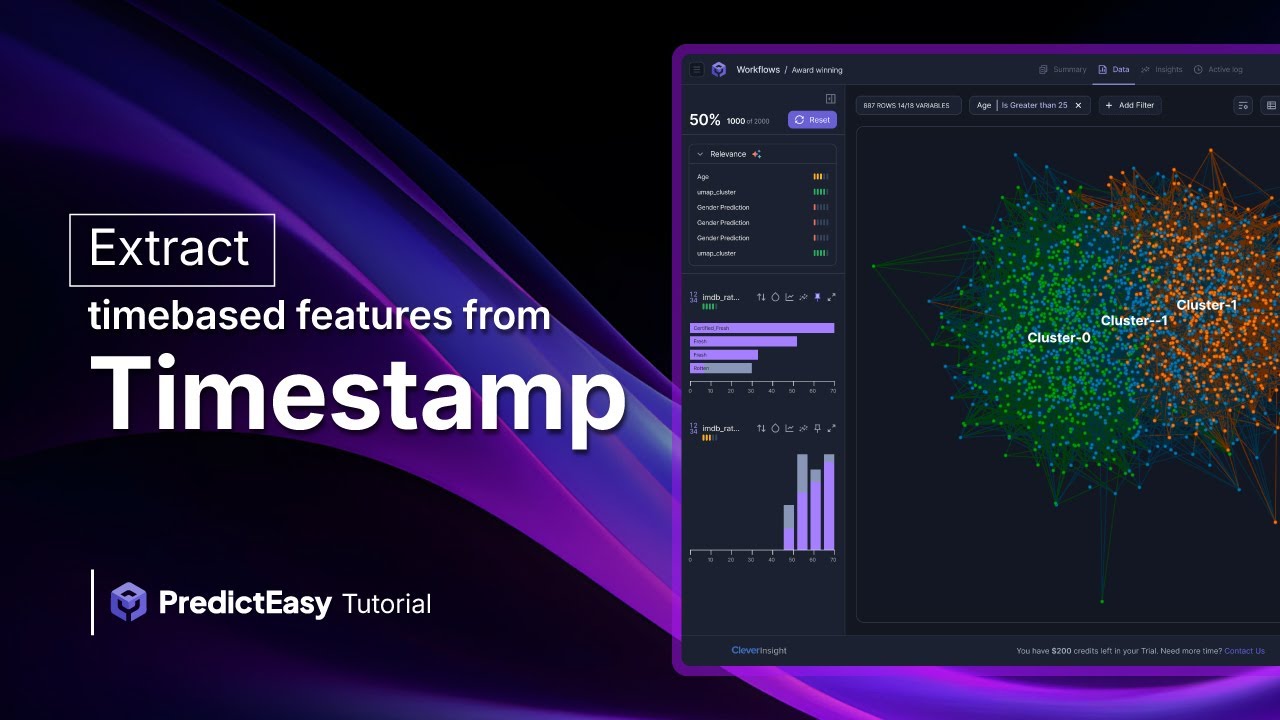Image resolution: width=1280 pixels, height=720 pixels.
Task: Open the Contact Us link
Action: (x=1244, y=651)
